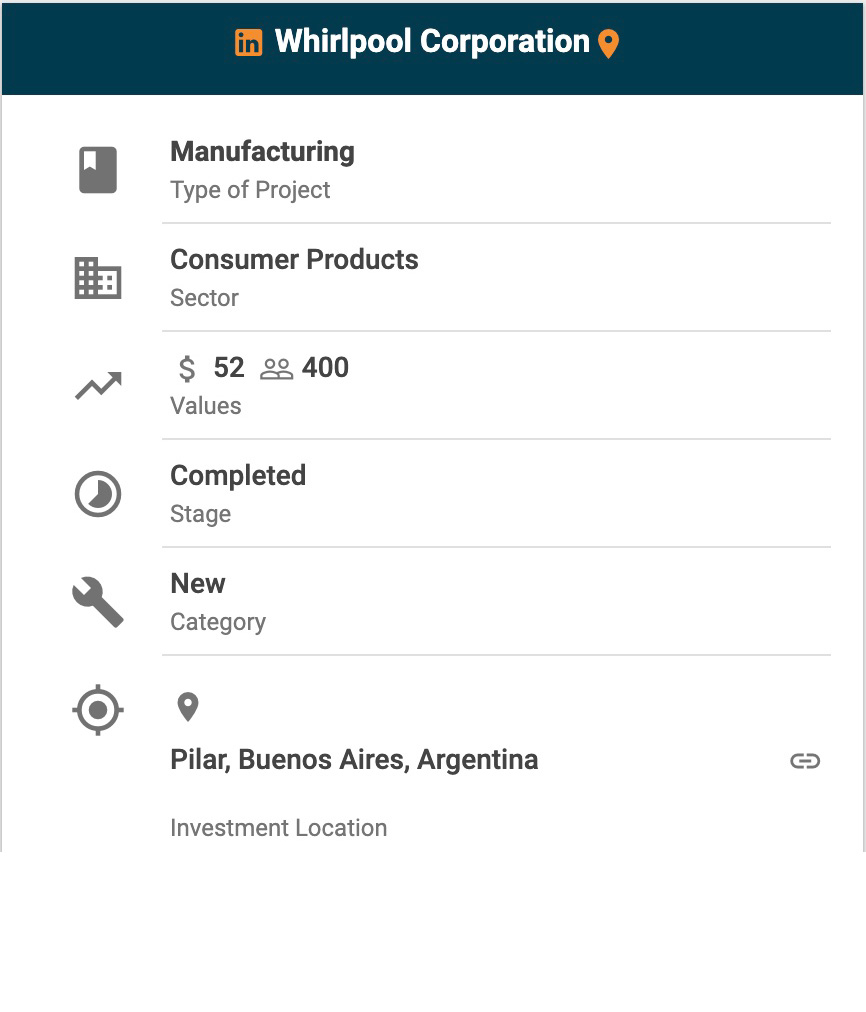Click the trending arrow icon beside Values
This screenshot has height=1012, width=866.
[98, 386]
